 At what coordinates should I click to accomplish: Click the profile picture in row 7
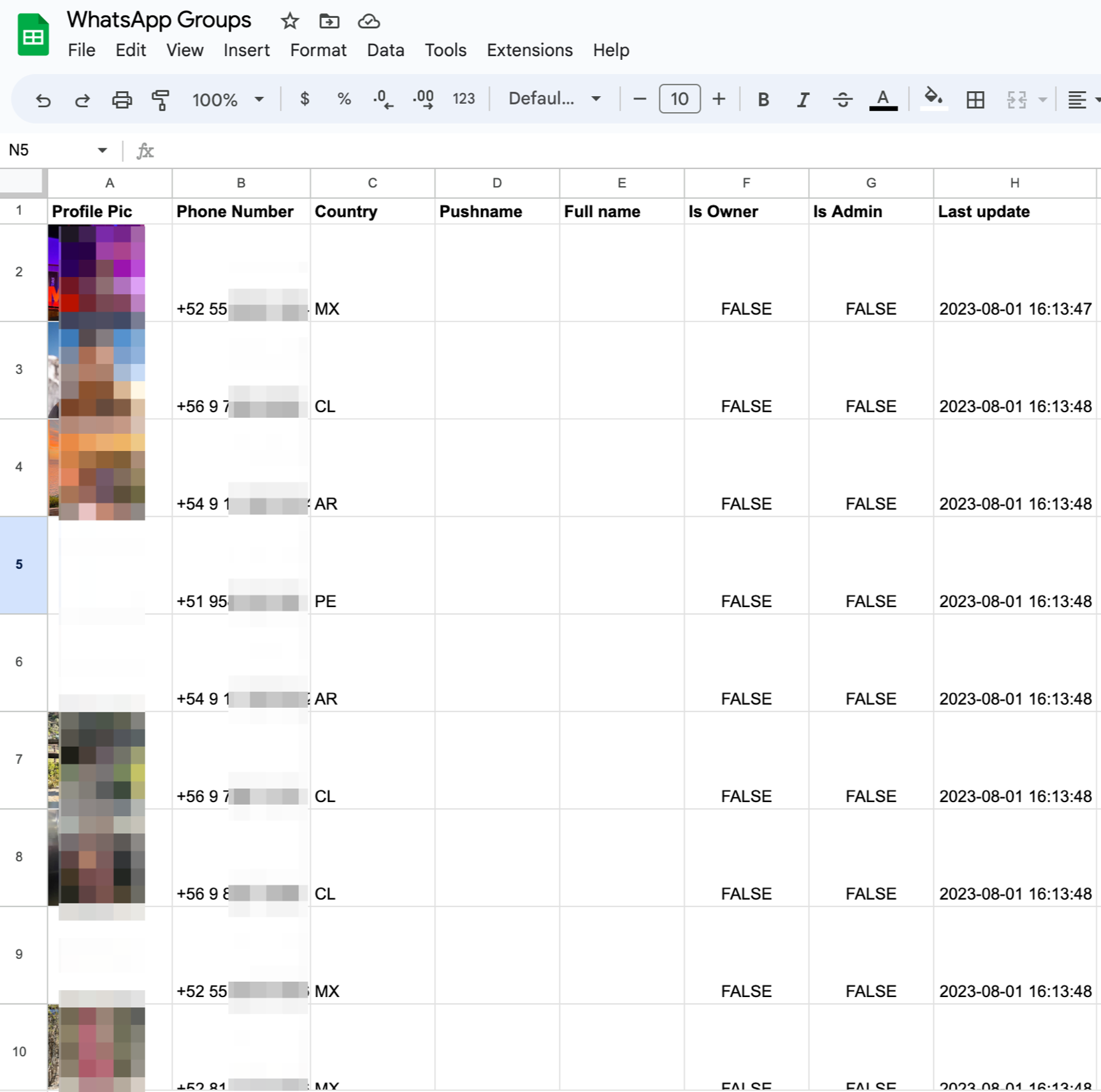[x=97, y=760]
